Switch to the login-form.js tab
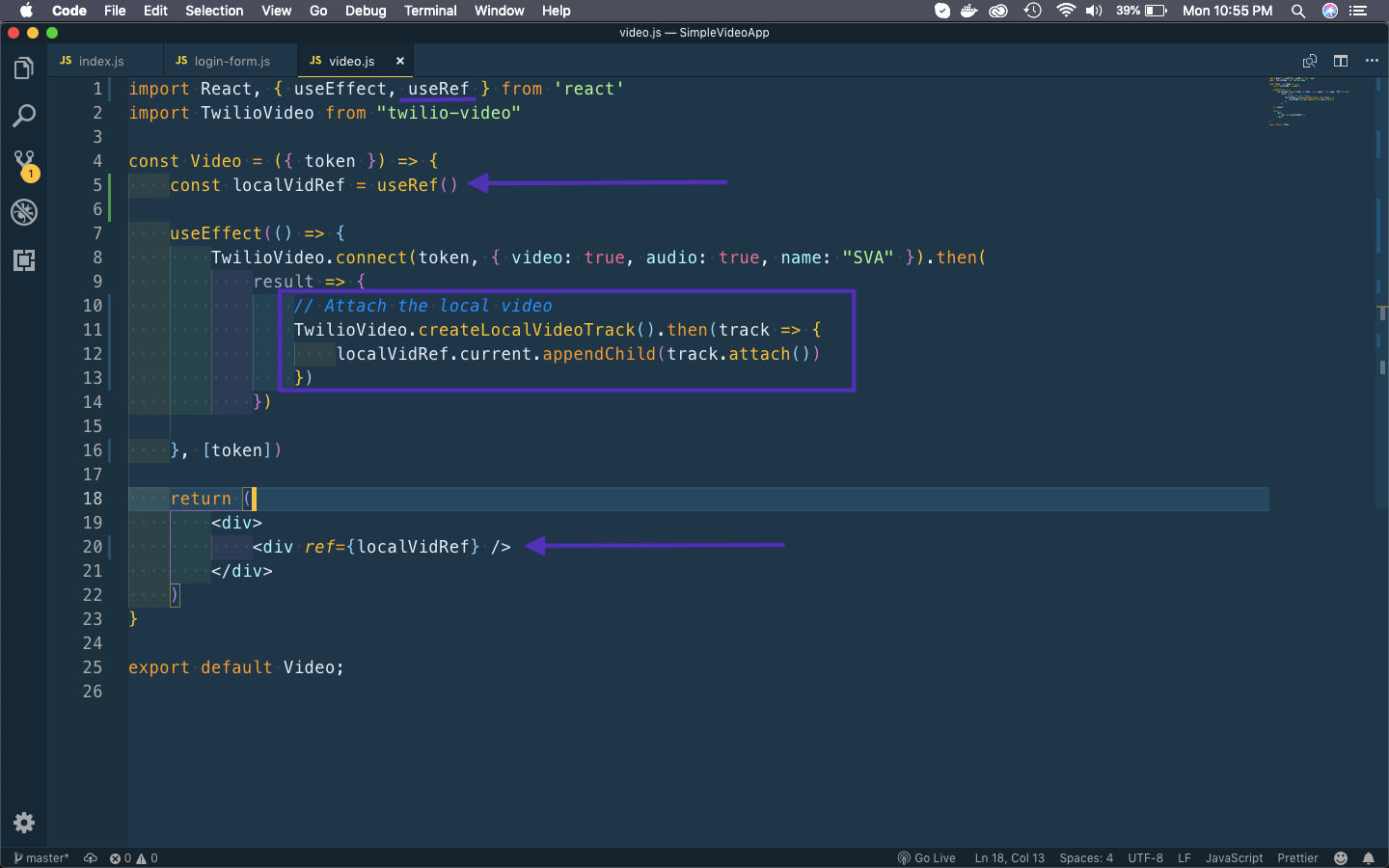The width and height of the screenshot is (1389, 868). 231,61
